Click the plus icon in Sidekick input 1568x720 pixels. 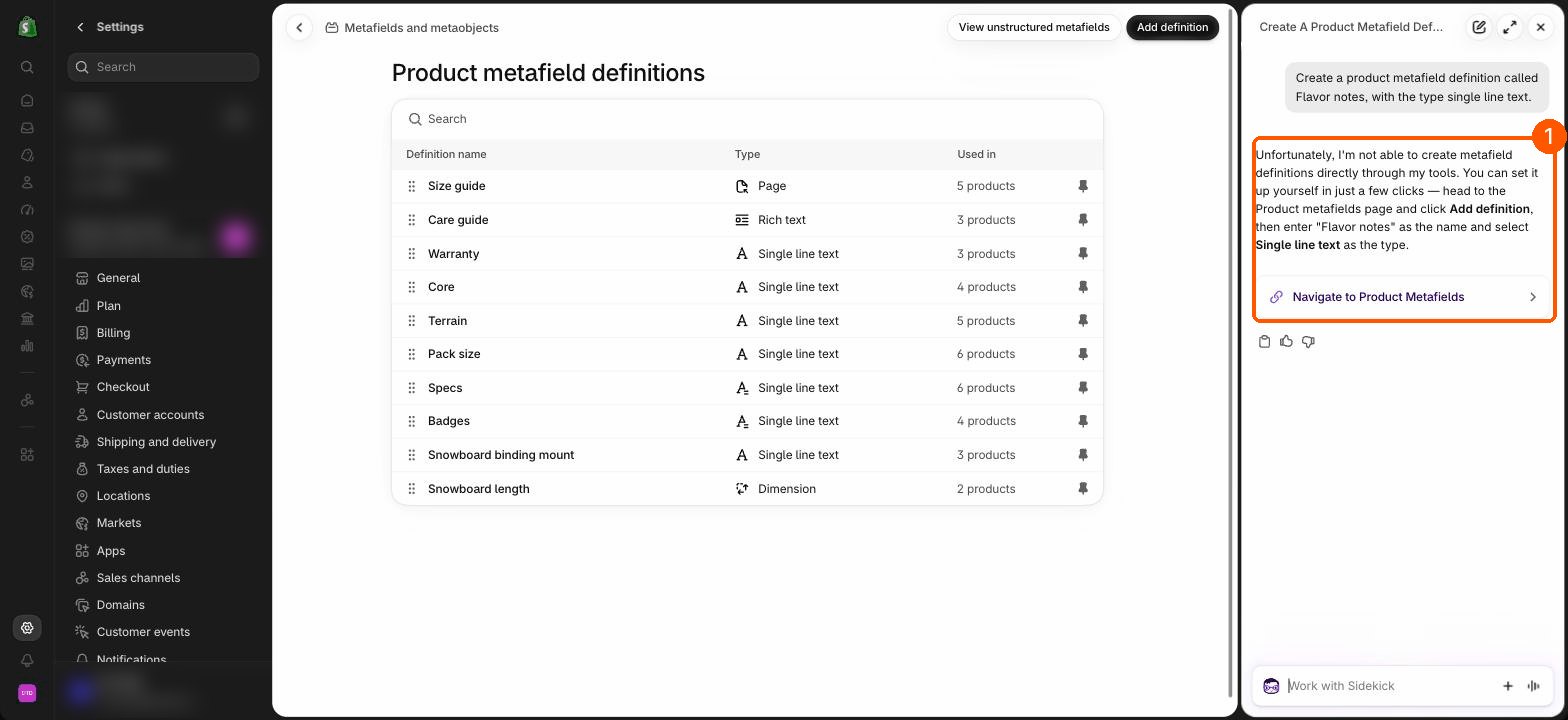coord(1508,686)
